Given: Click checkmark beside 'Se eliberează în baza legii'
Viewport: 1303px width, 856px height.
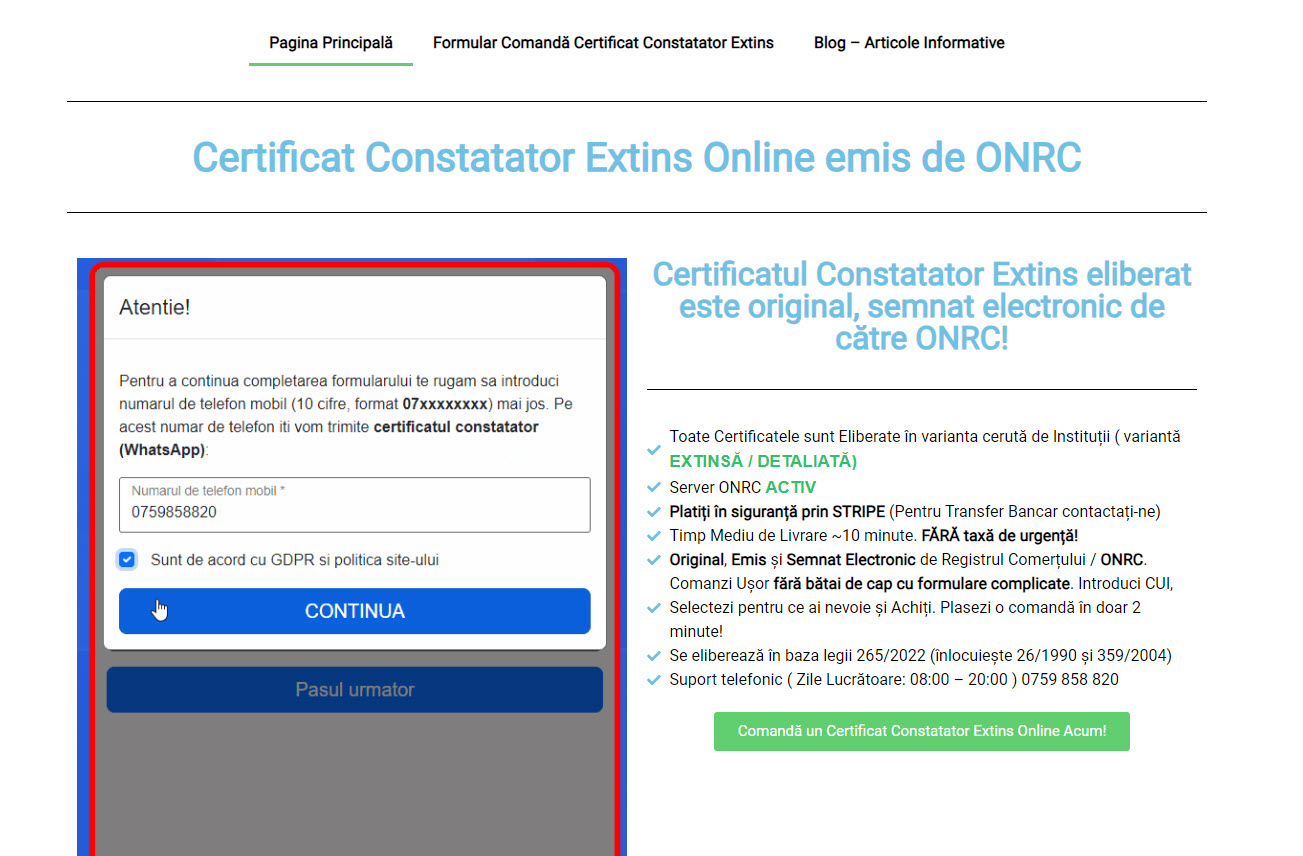Looking at the screenshot, I should tap(654, 656).
